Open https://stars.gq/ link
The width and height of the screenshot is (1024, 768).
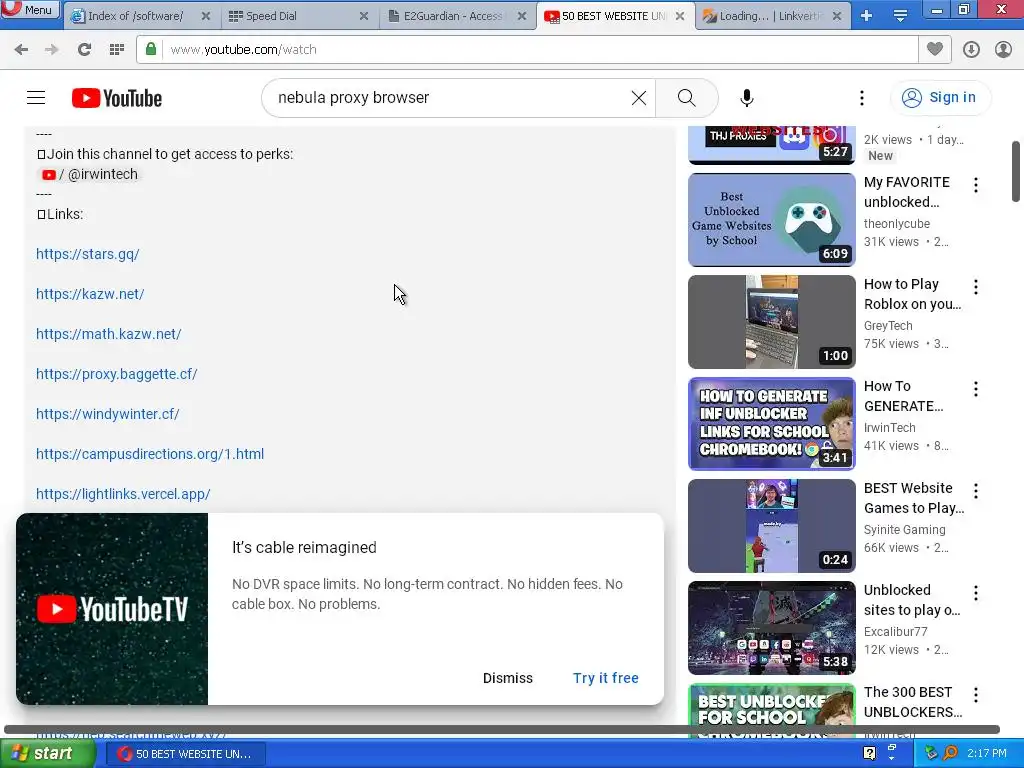(x=88, y=254)
